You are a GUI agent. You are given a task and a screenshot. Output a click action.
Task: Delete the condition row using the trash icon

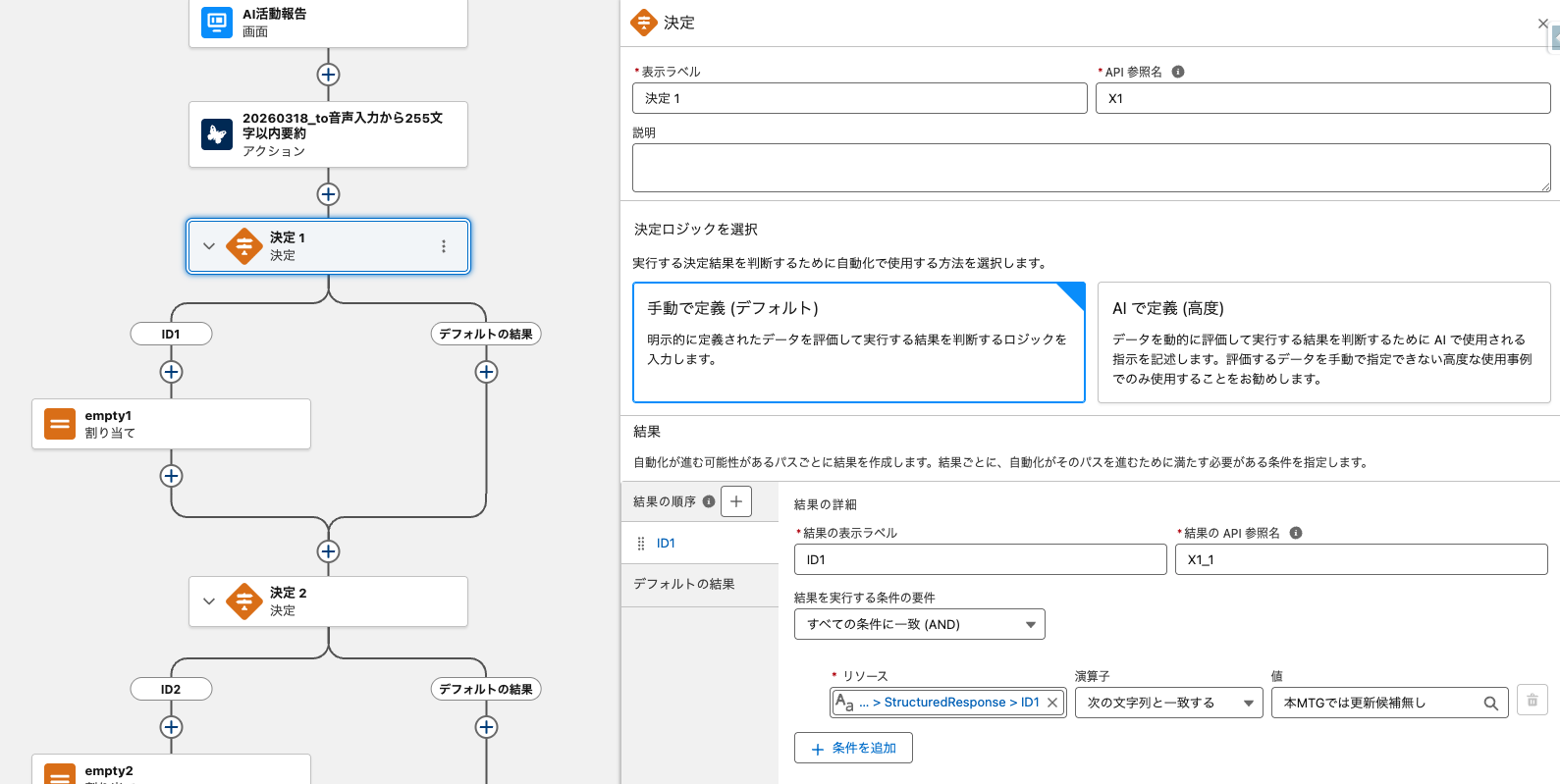click(x=1532, y=701)
